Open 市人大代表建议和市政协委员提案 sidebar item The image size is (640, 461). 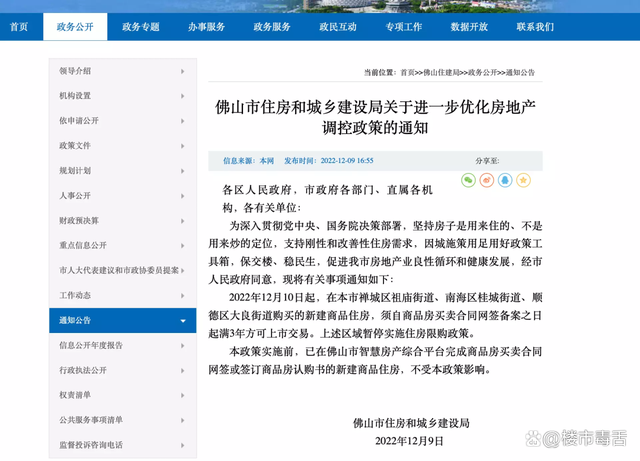tap(122, 270)
